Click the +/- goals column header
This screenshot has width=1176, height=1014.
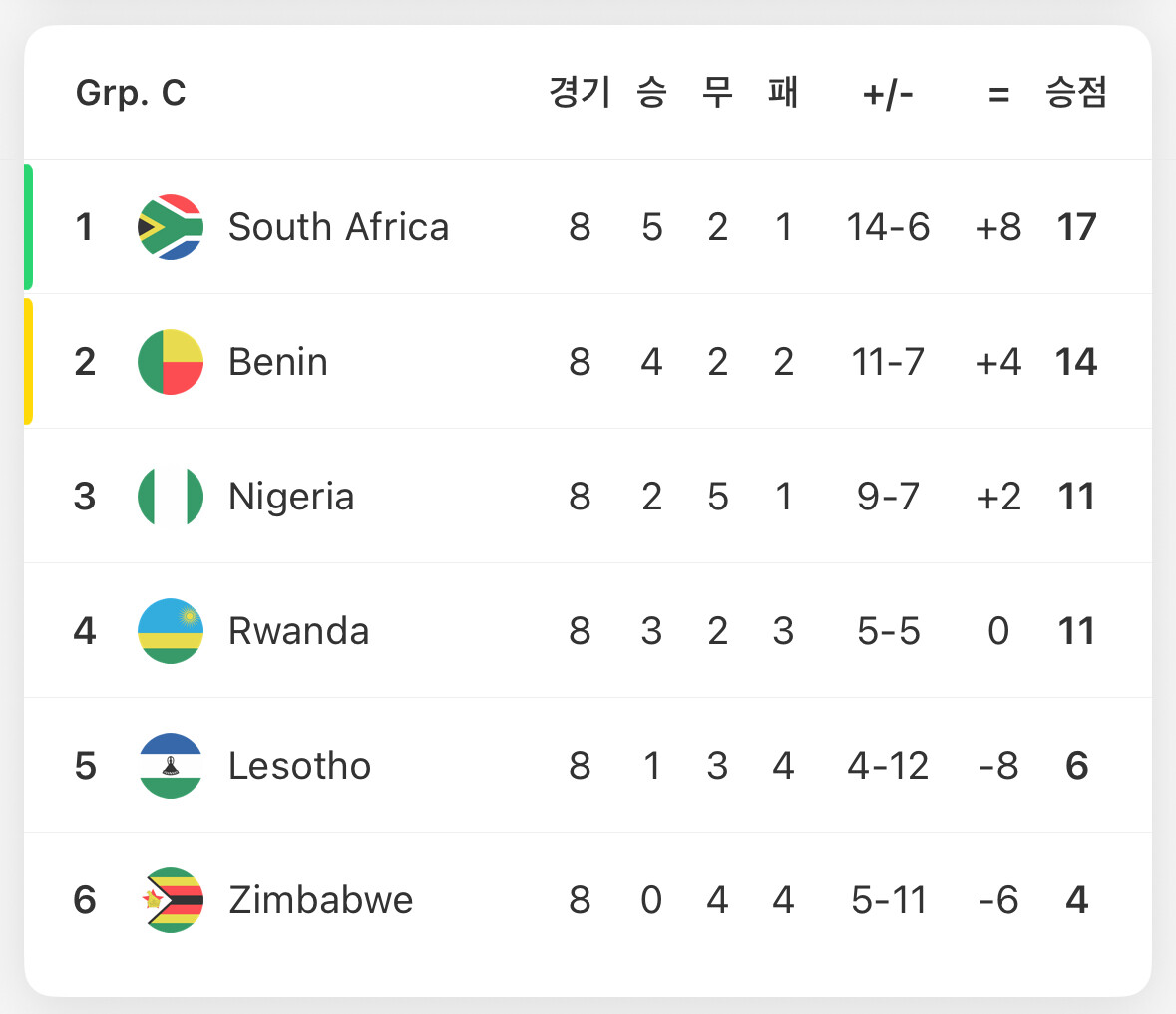click(x=888, y=94)
